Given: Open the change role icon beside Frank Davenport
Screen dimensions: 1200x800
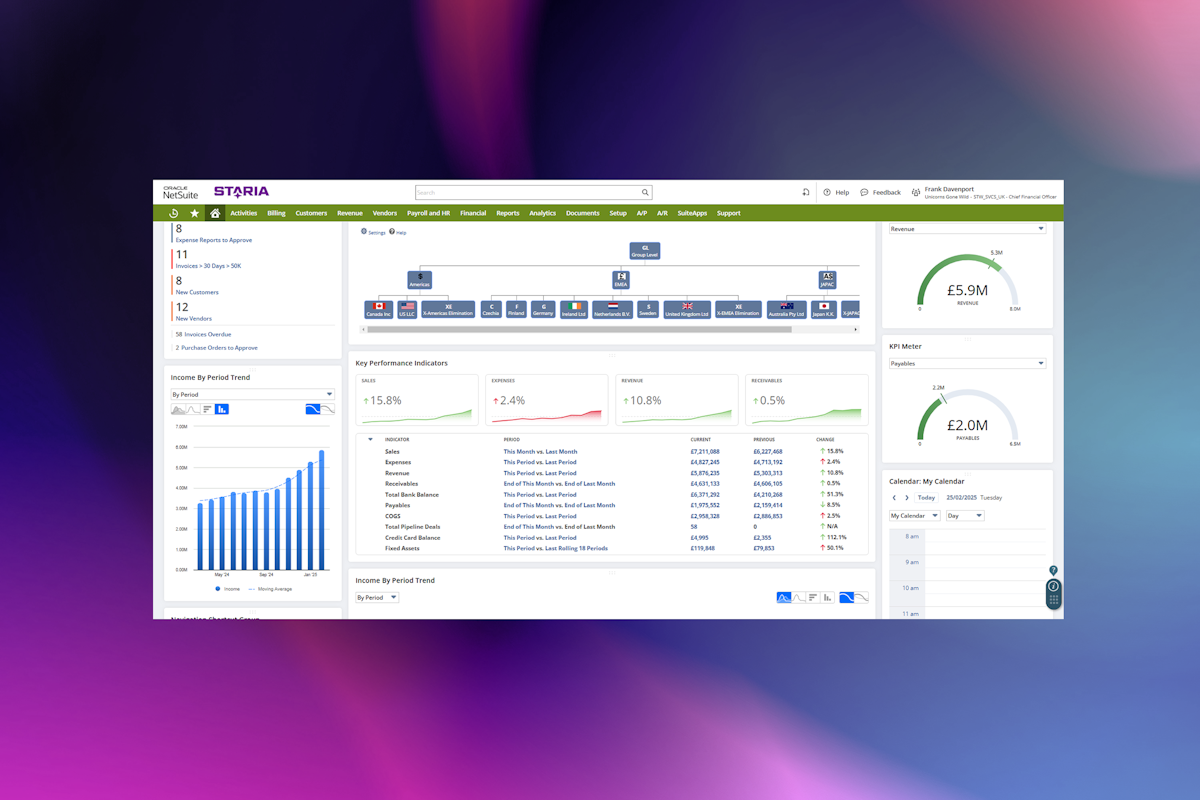Looking at the screenshot, I should 915,192.
